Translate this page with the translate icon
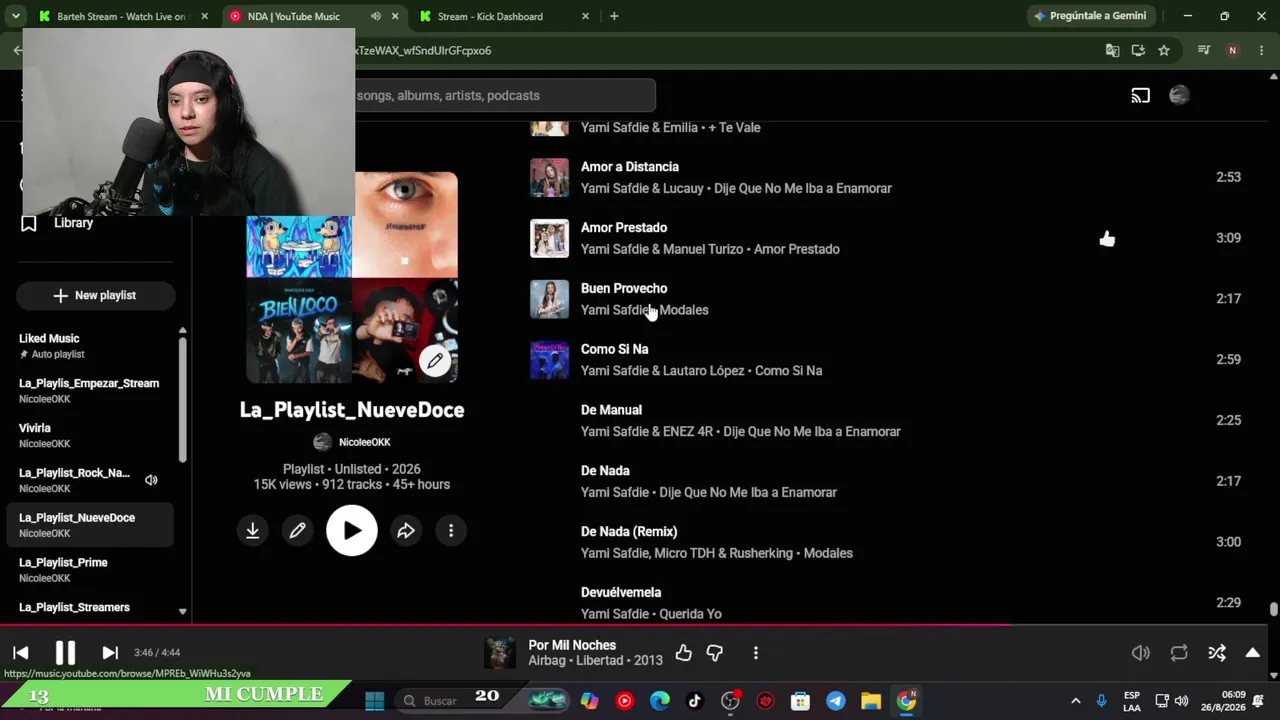Image resolution: width=1280 pixels, height=720 pixels. [x=1112, y=51]
